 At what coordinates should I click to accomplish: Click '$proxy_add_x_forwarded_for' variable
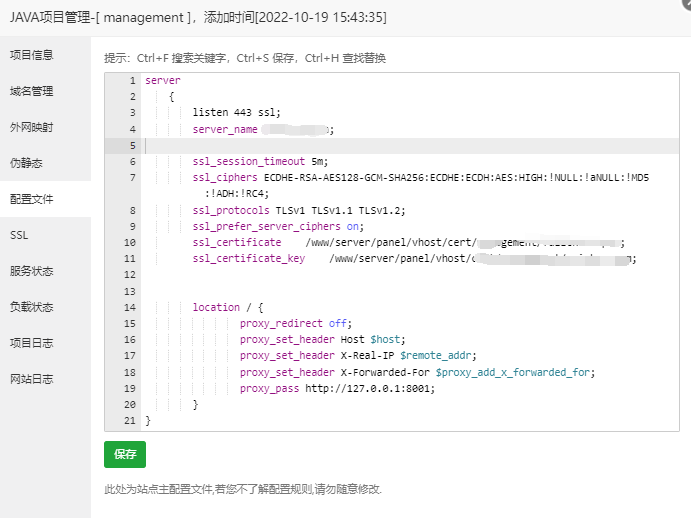[513, 373]
